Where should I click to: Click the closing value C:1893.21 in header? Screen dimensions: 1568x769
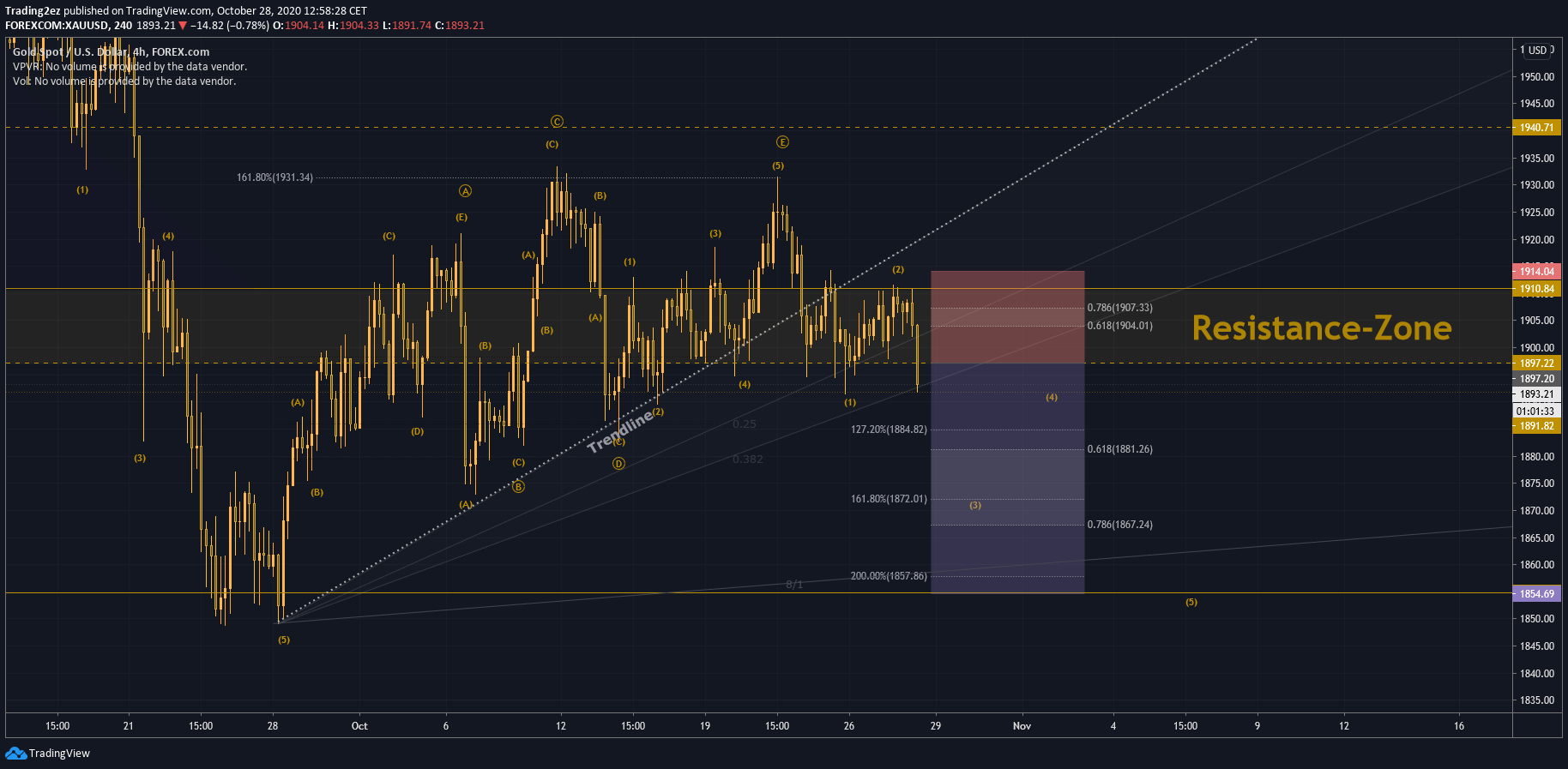coord(460,26)
